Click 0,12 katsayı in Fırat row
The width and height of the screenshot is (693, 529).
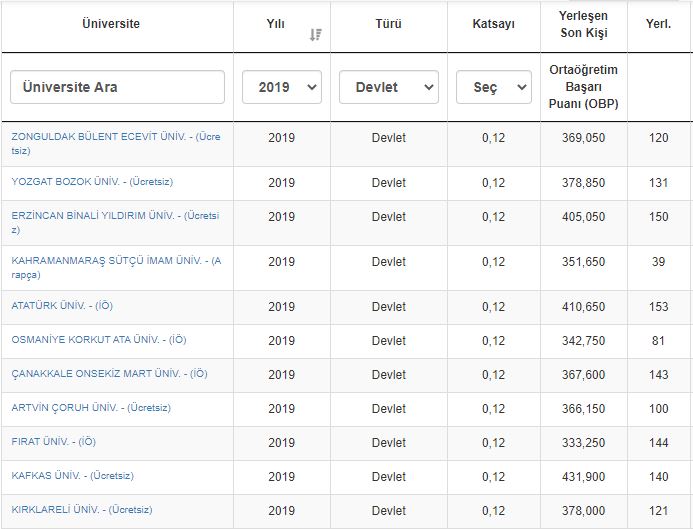(x=494, y=442)
